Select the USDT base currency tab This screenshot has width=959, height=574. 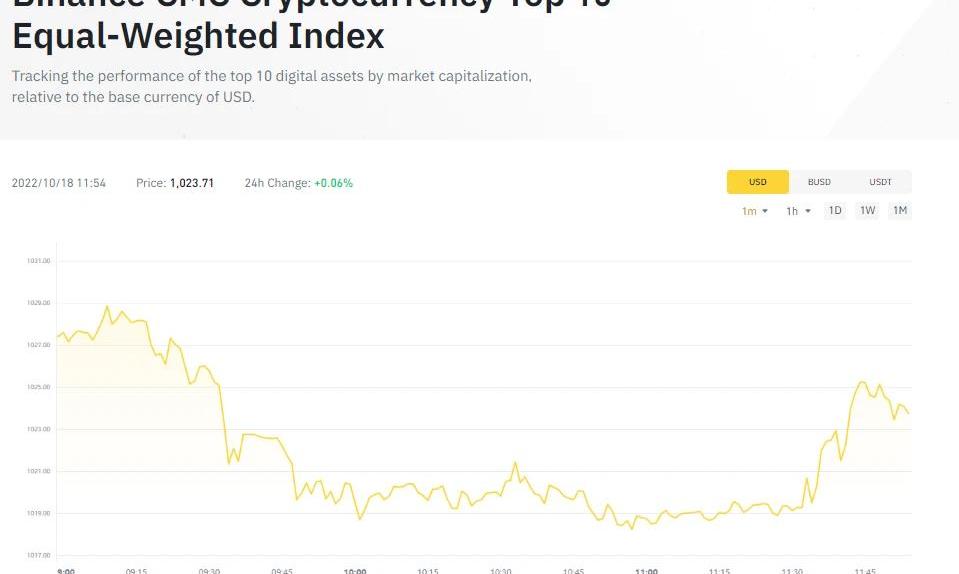[880, 182]
